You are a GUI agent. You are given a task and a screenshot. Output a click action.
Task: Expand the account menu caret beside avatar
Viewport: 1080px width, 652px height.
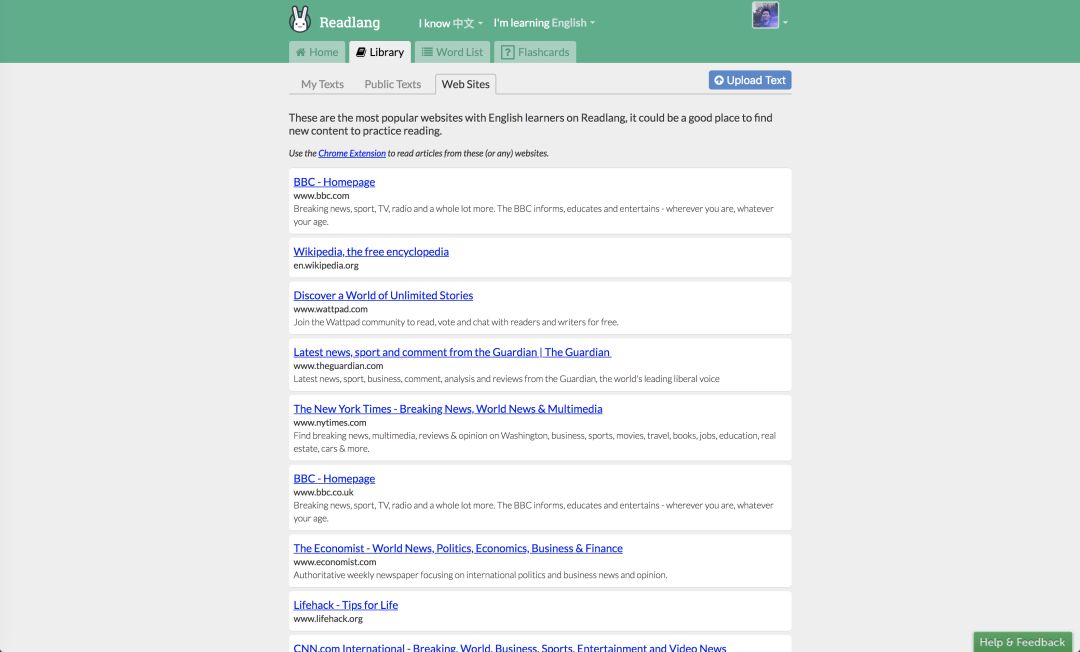tap(785, 22)
